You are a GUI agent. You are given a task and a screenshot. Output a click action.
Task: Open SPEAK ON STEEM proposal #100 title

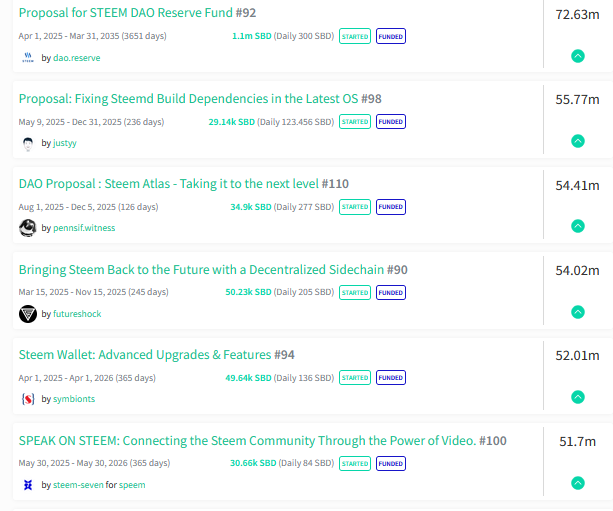tap(262, 440)
